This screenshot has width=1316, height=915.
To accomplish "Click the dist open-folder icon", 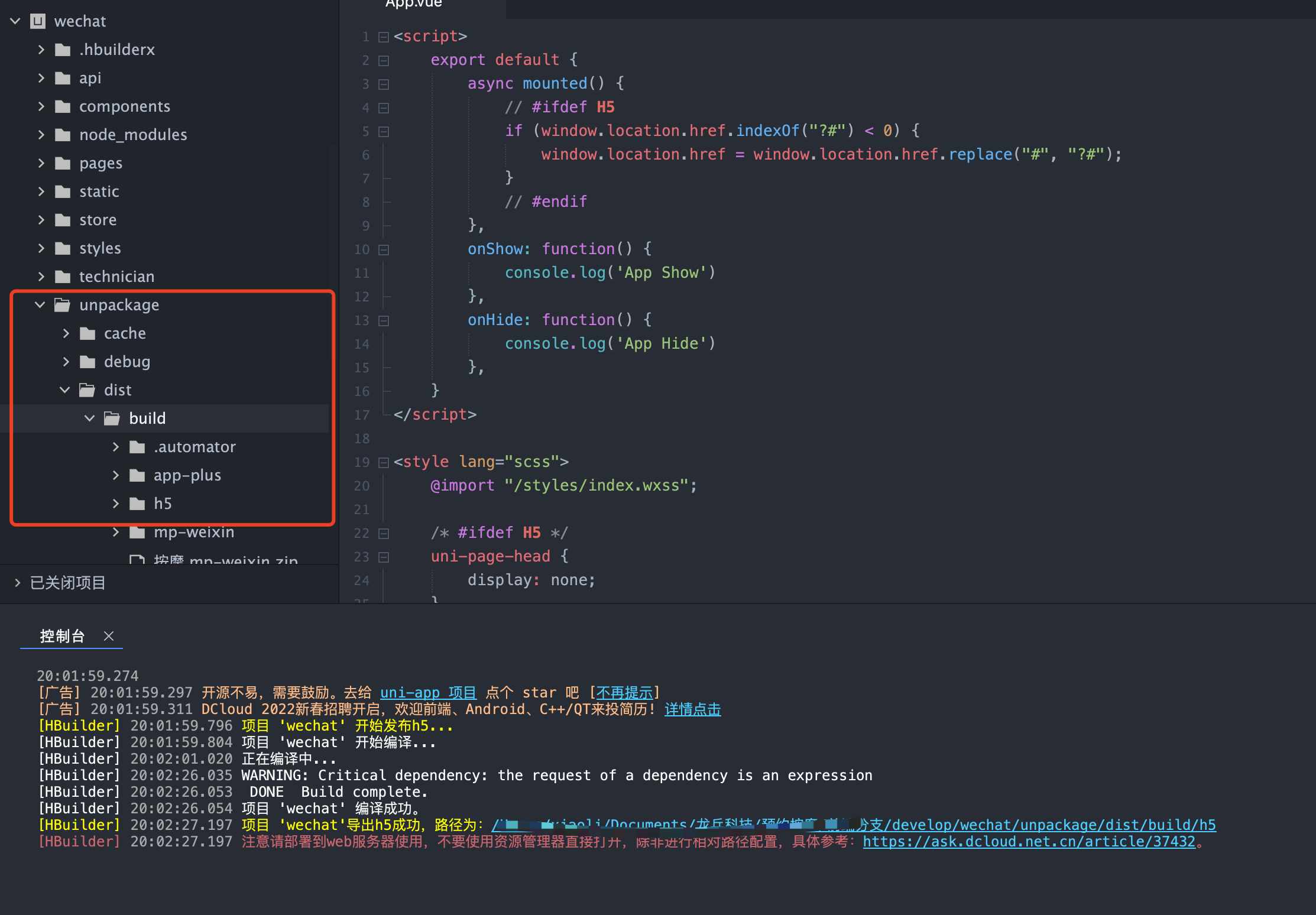I will coord(87,390).
